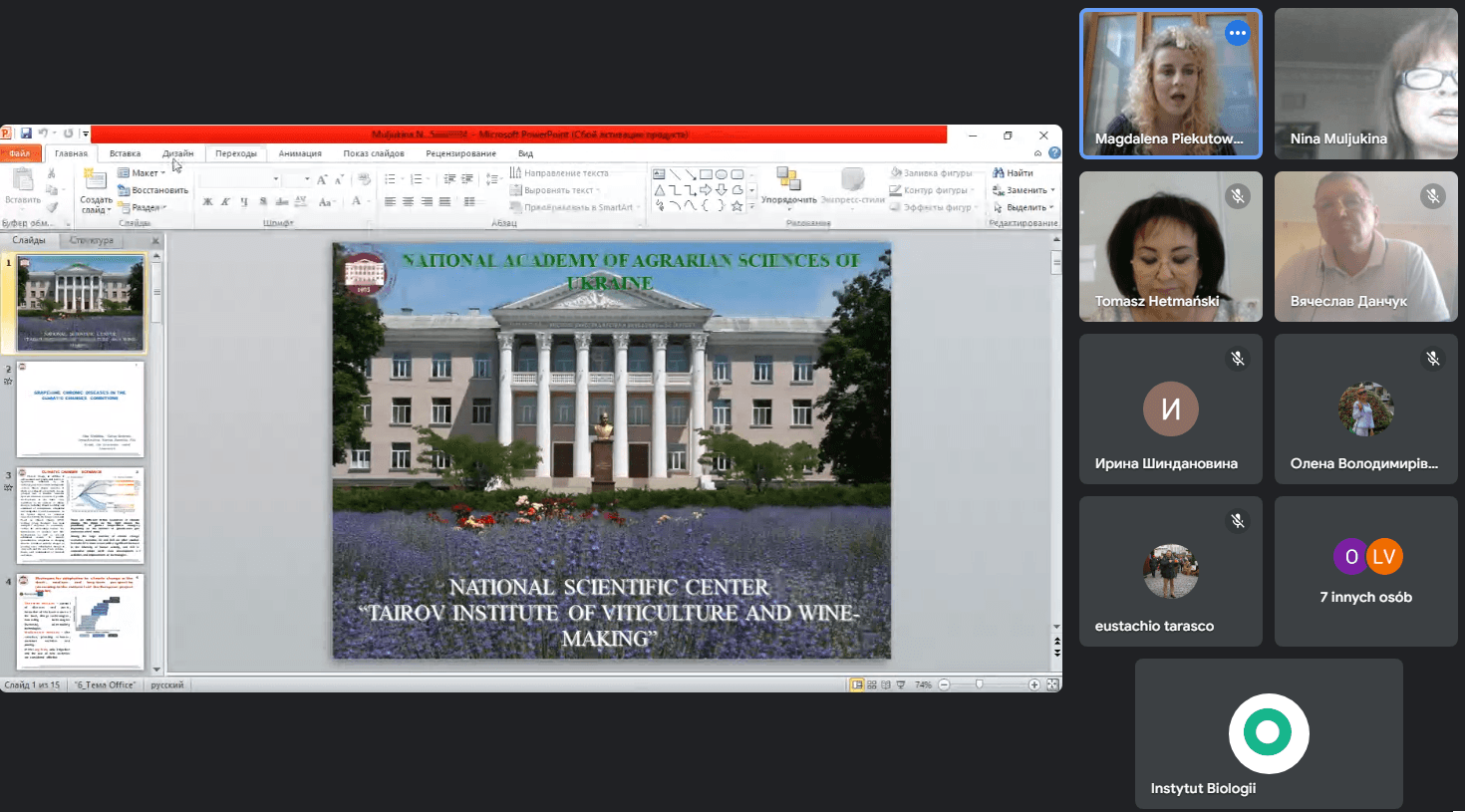Open the font name combo box
The width and height of the screenshot is (1466, 812).
239,179
